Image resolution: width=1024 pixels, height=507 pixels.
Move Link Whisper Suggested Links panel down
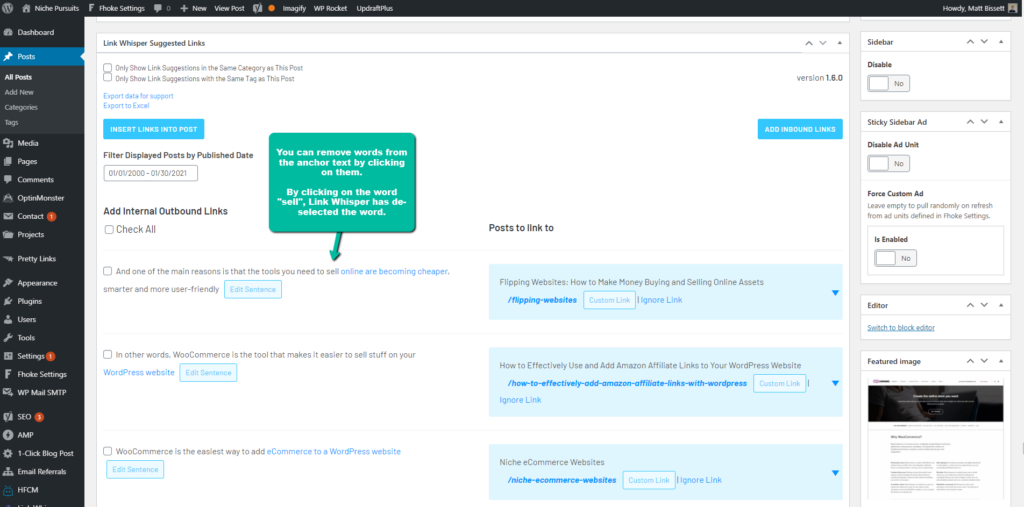(823, 42)
